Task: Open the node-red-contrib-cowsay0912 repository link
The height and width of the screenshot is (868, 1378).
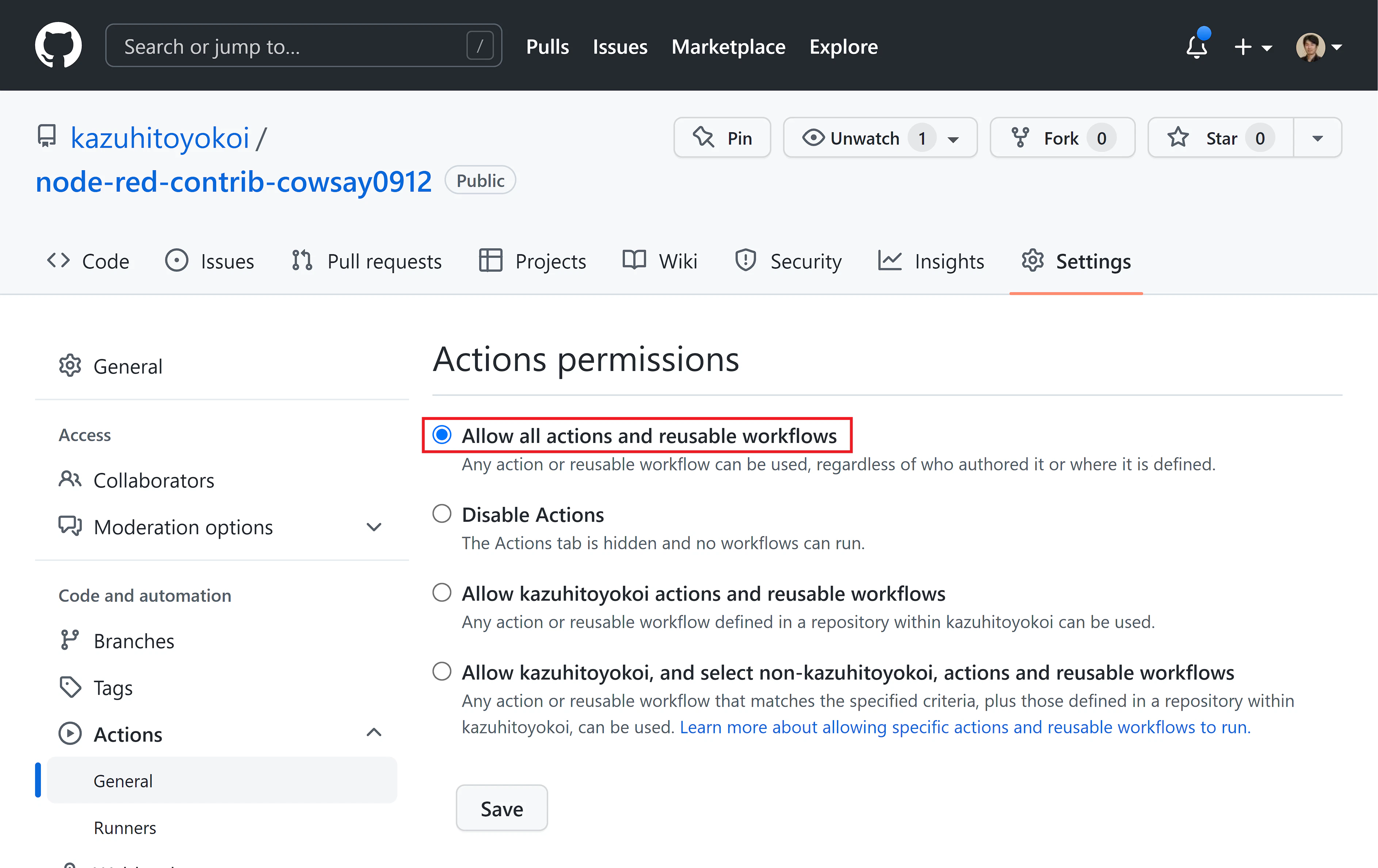Action: (233, 182)
